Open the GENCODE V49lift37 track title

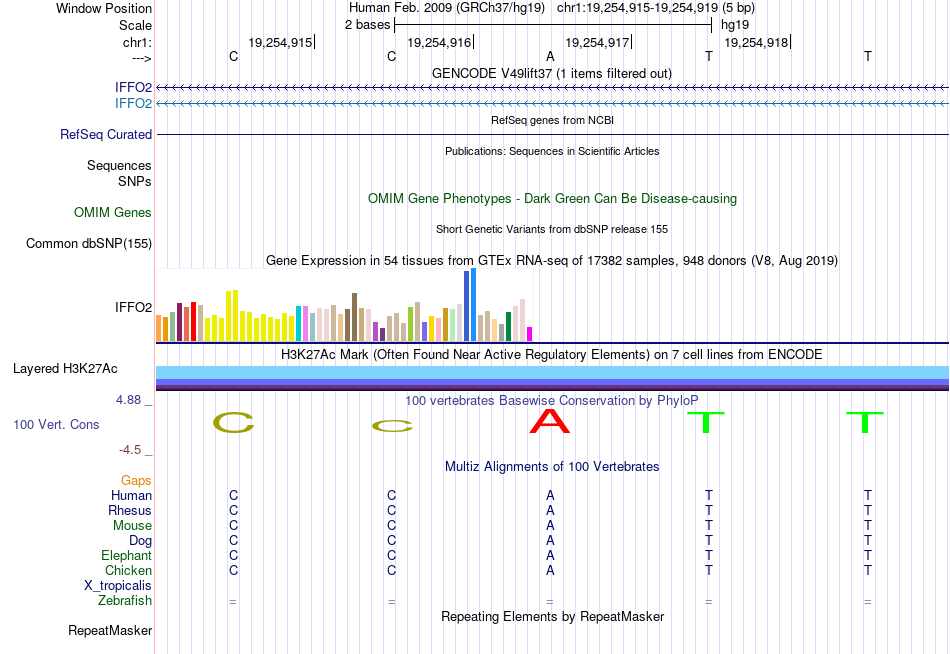click(551, 73)
